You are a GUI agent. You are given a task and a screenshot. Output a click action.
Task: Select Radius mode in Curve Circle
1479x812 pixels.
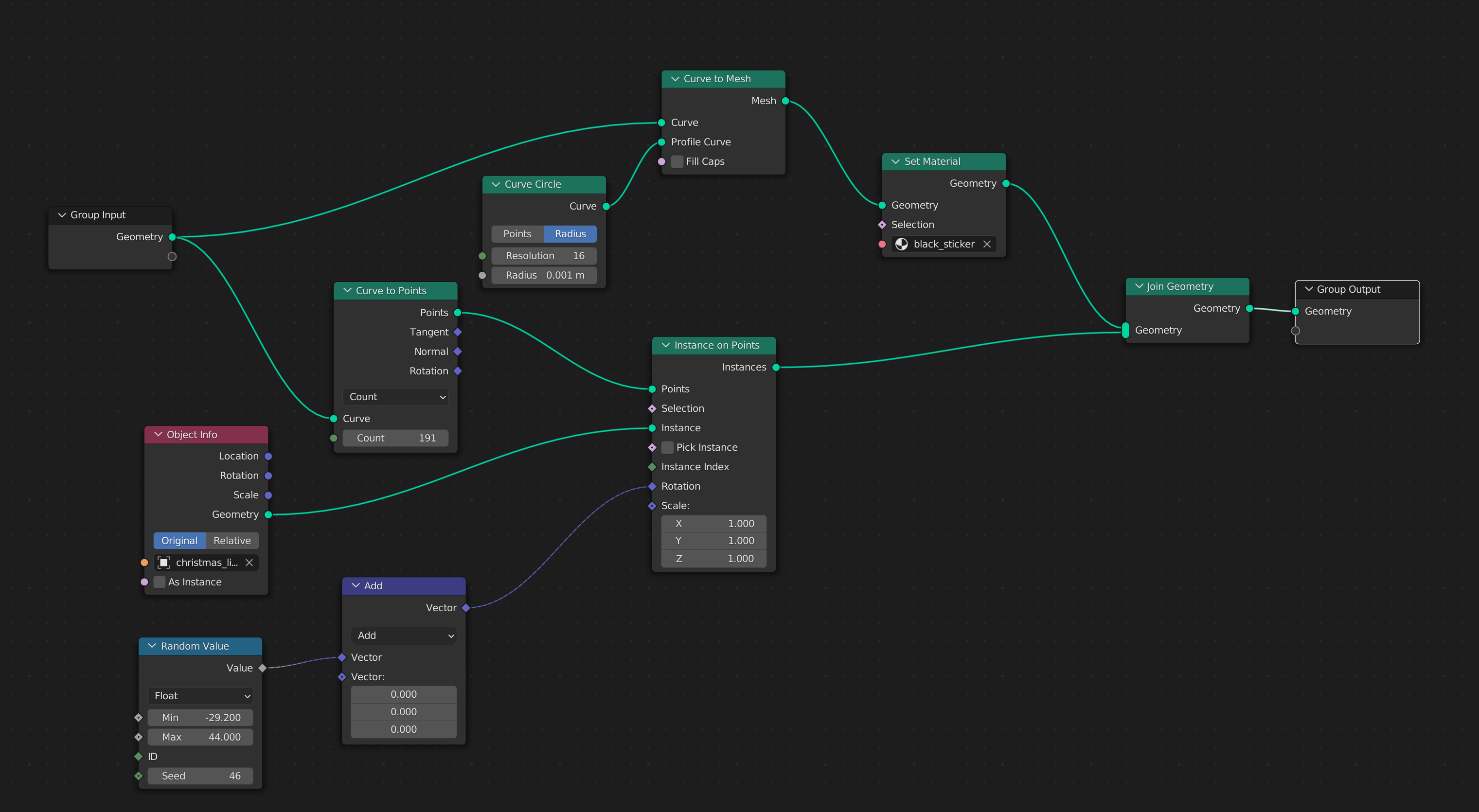point(570,234)
